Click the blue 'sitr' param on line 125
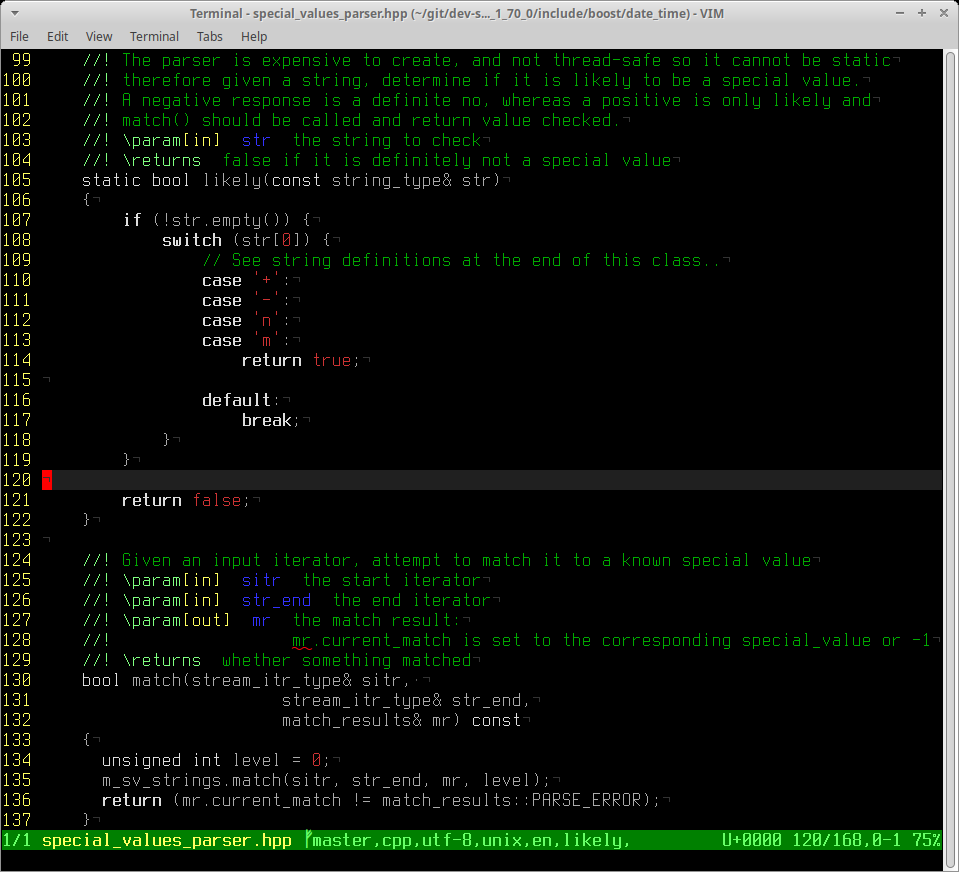Screen dimensions: 959x872 (261, 581)
